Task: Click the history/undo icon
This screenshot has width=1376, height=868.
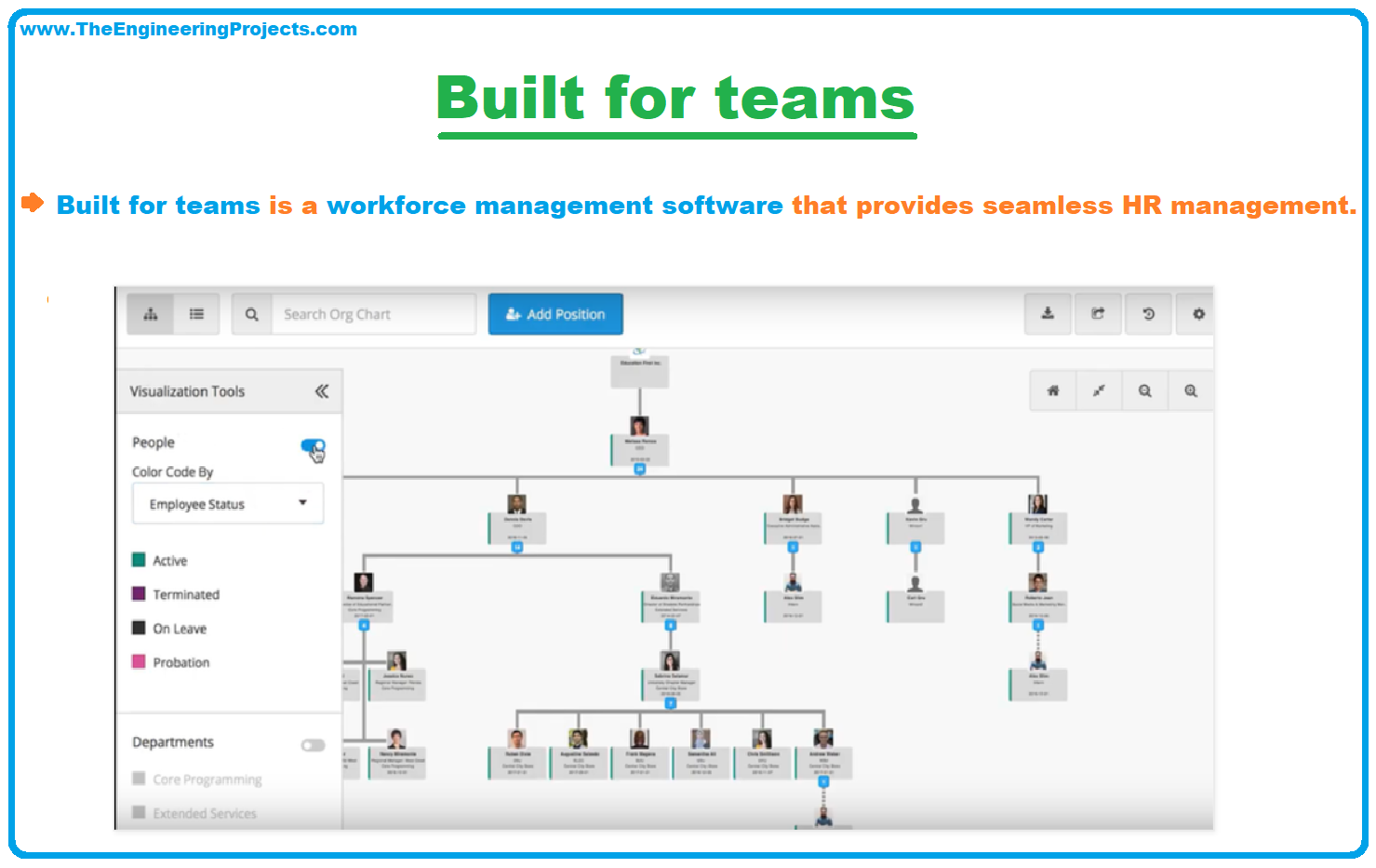Action: [1148, 314]
